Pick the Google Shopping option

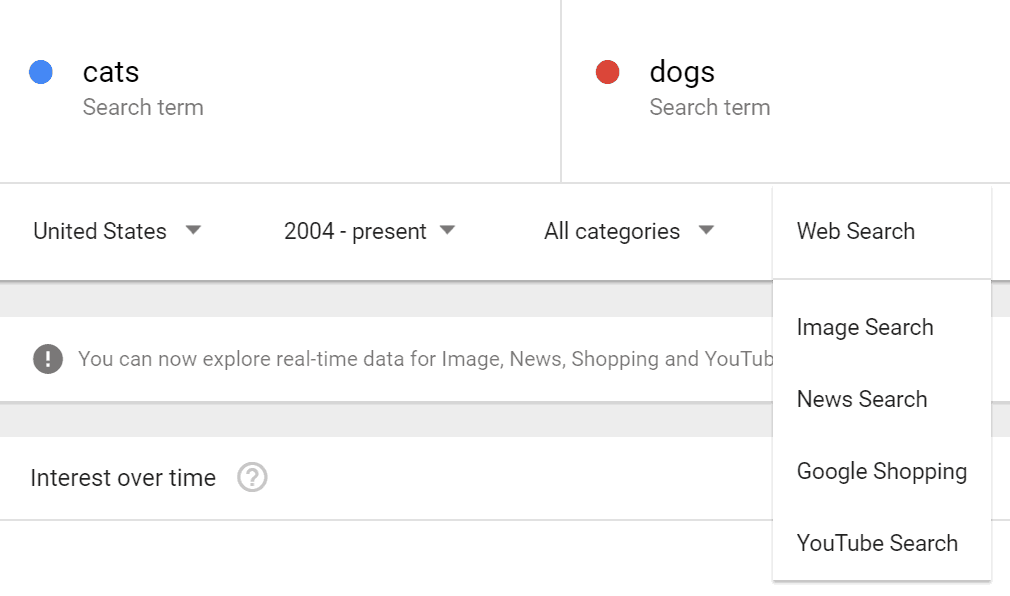click(x=882, y=471)
